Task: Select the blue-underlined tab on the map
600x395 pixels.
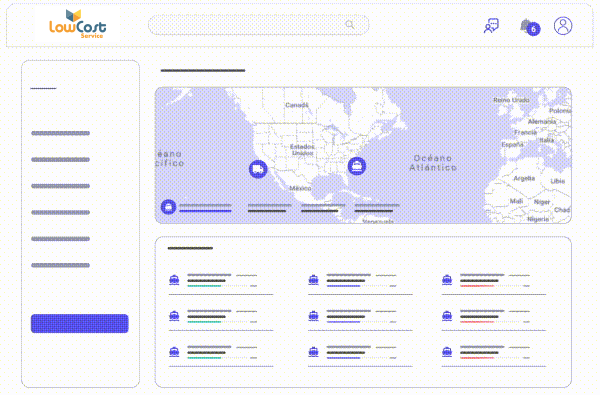Action: [x=205, y=208]
